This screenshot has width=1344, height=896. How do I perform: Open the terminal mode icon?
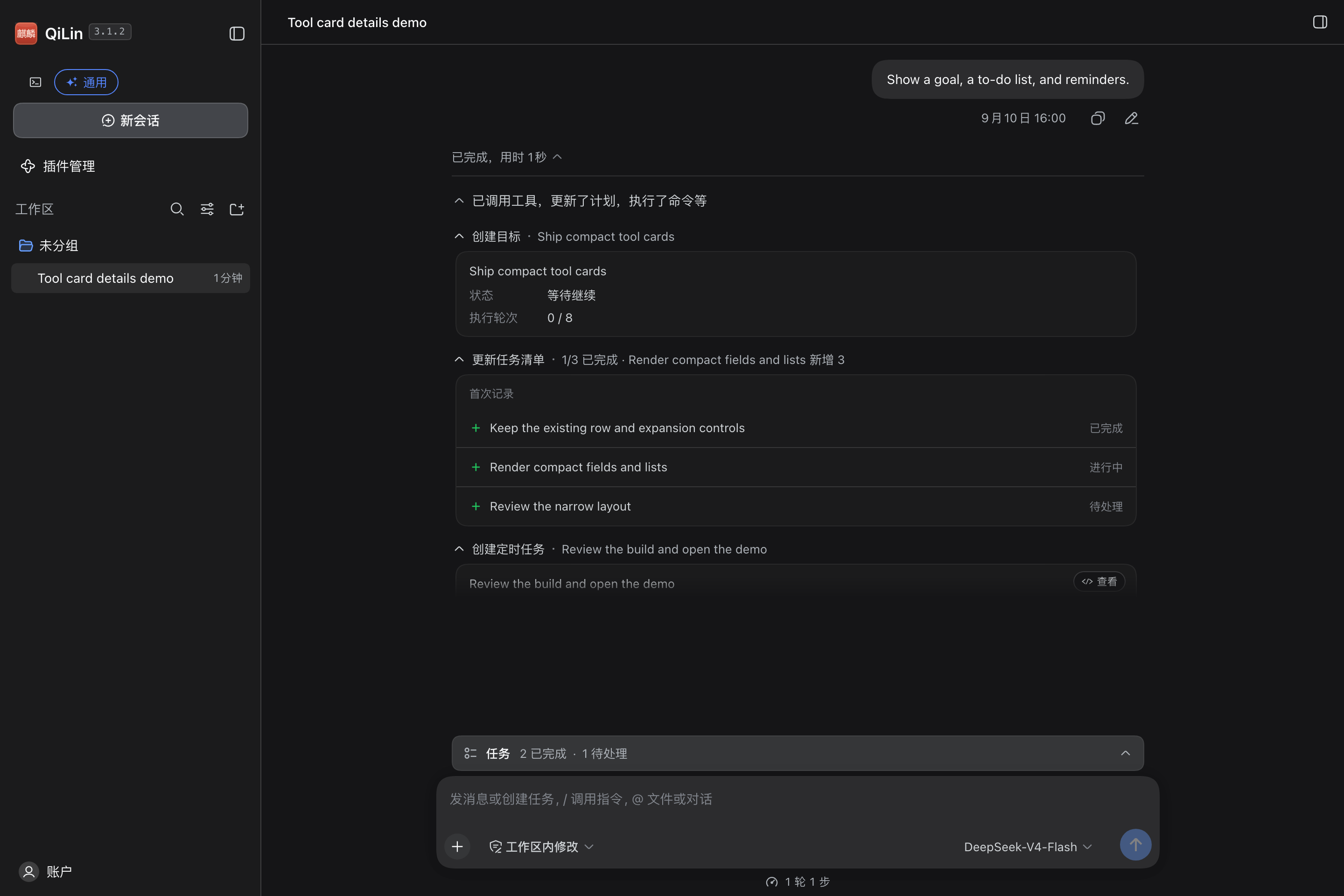35,82
